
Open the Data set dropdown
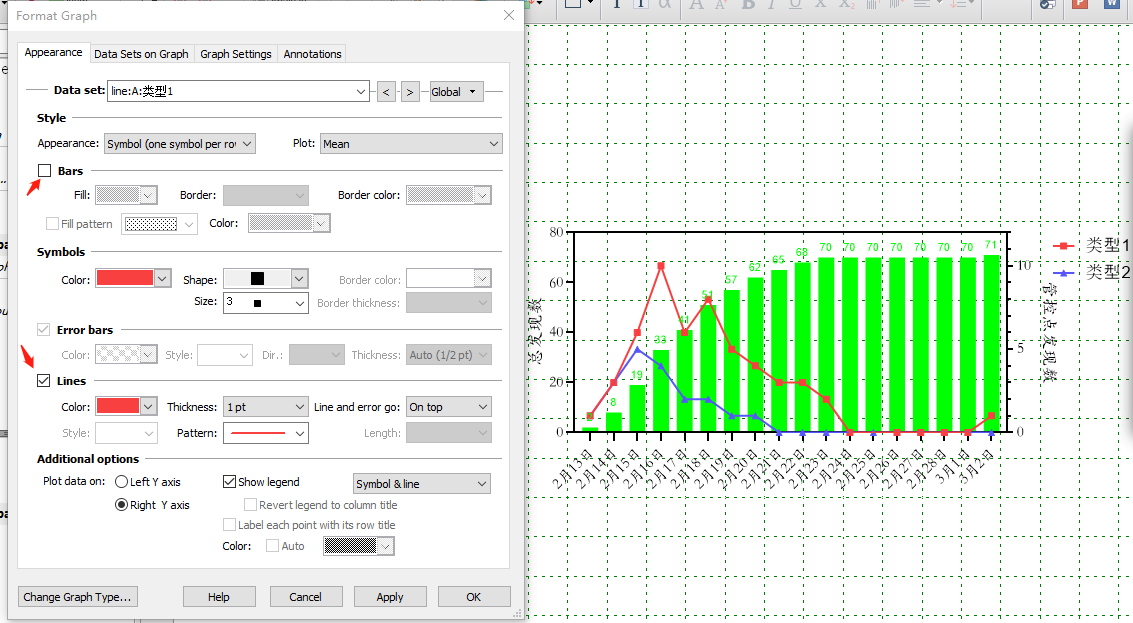coord(361,92)
